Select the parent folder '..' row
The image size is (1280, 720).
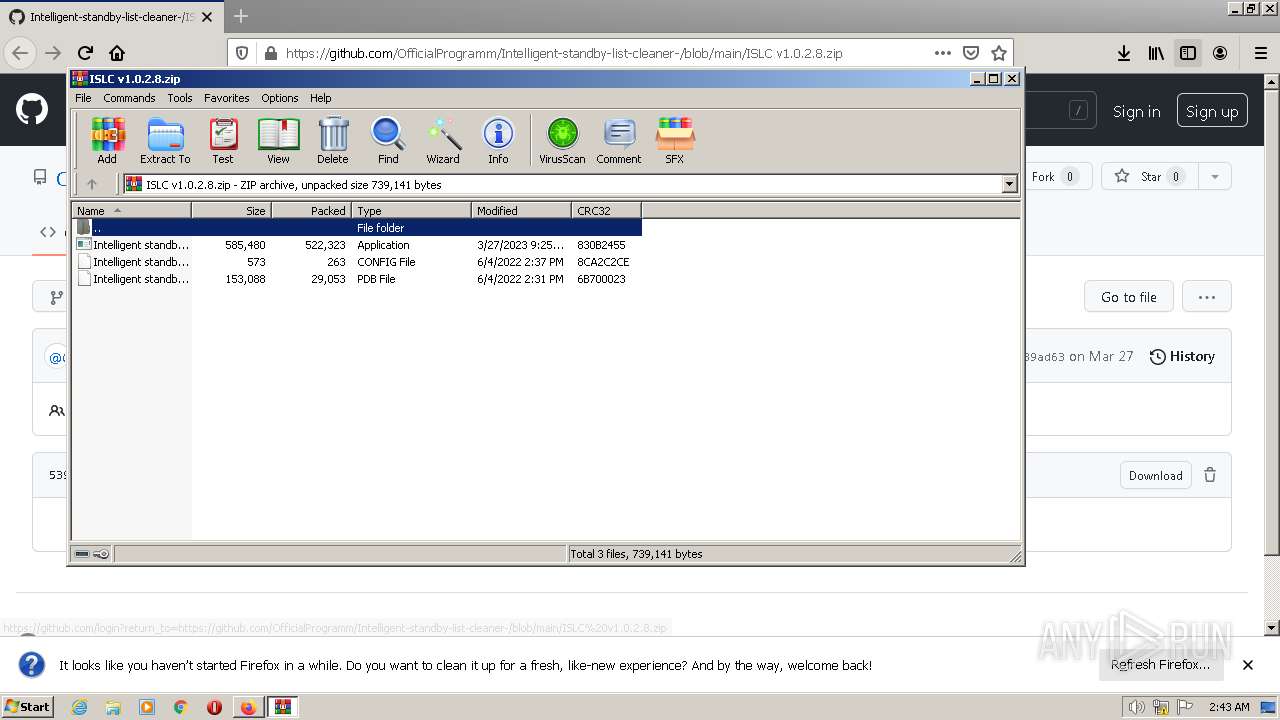pos(357,228)
